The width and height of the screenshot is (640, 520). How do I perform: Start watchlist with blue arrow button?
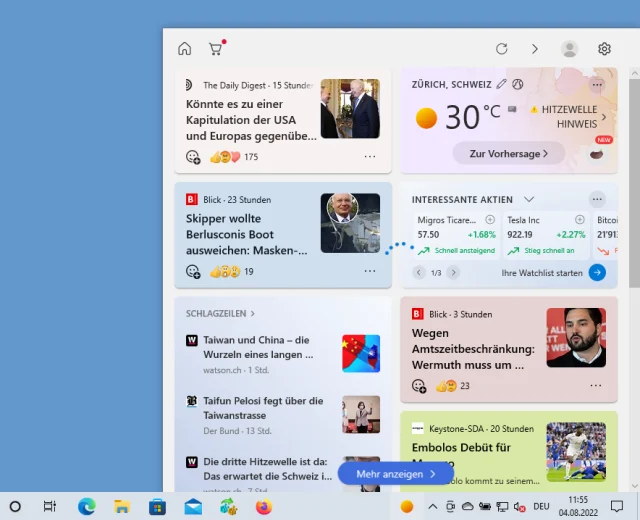[597, 272]
